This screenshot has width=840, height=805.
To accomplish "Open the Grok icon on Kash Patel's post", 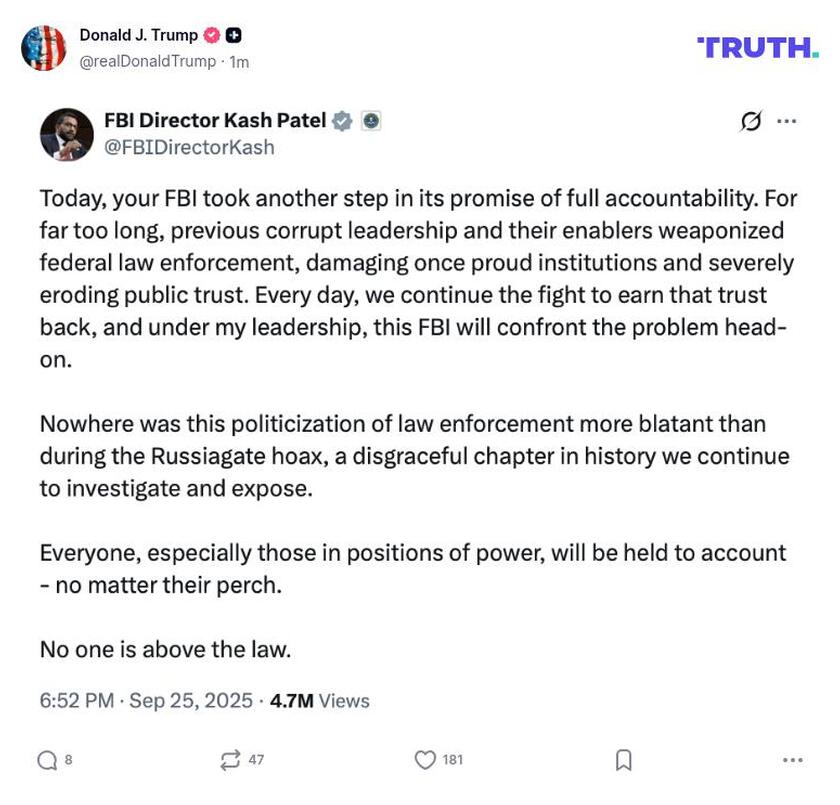I will (751, 122).
